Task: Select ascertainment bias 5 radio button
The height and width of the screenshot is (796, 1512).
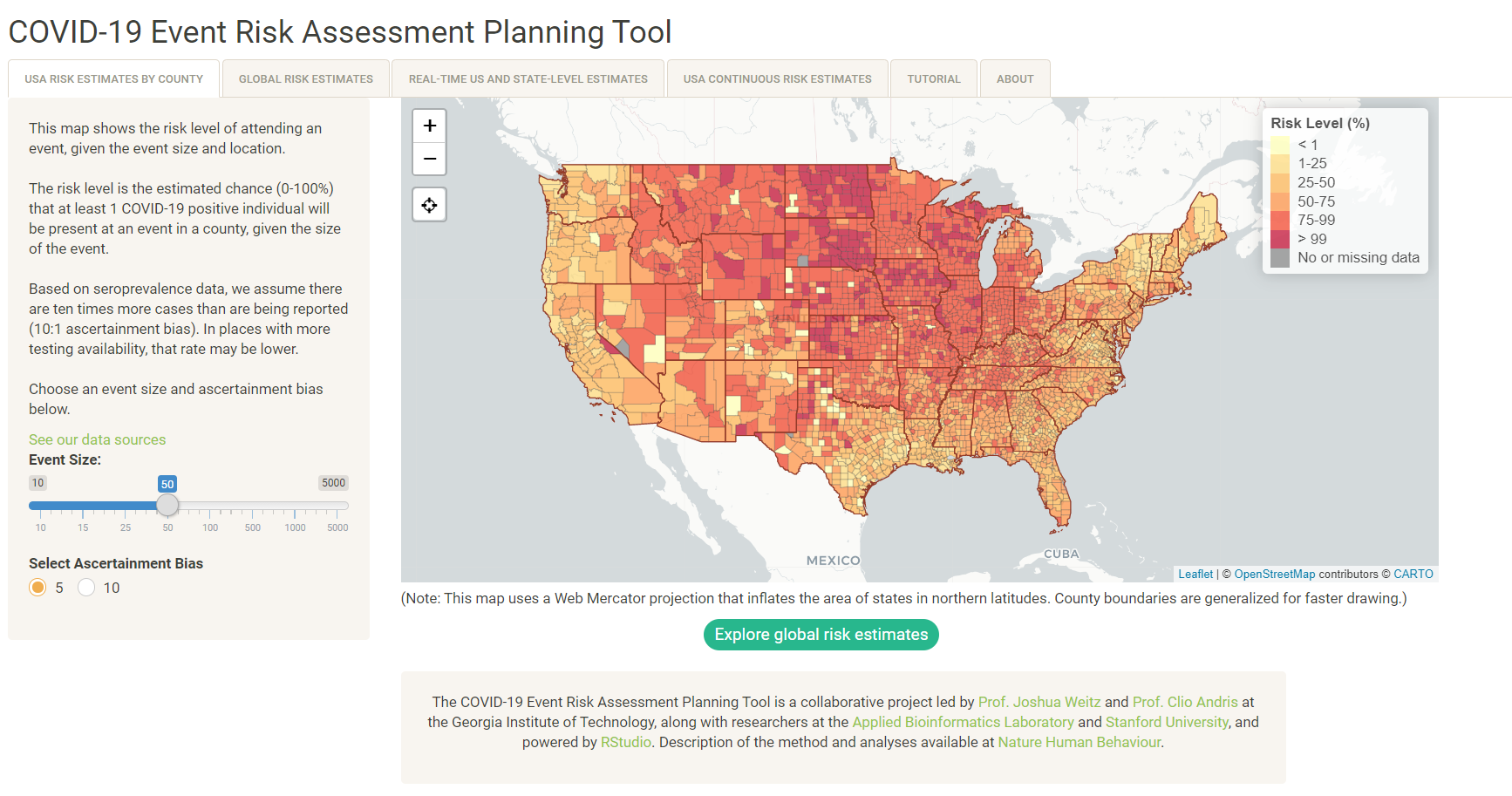Action: [37, 588]
